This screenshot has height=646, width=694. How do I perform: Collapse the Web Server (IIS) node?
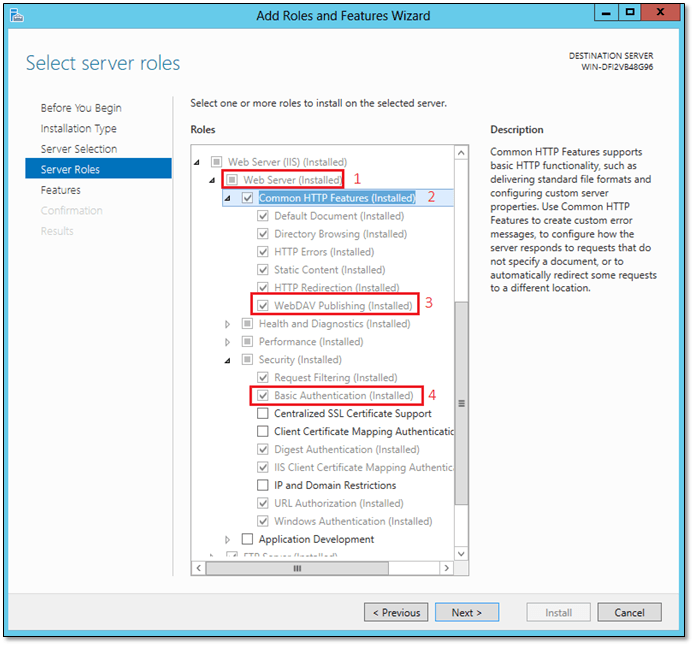[197, 162]
